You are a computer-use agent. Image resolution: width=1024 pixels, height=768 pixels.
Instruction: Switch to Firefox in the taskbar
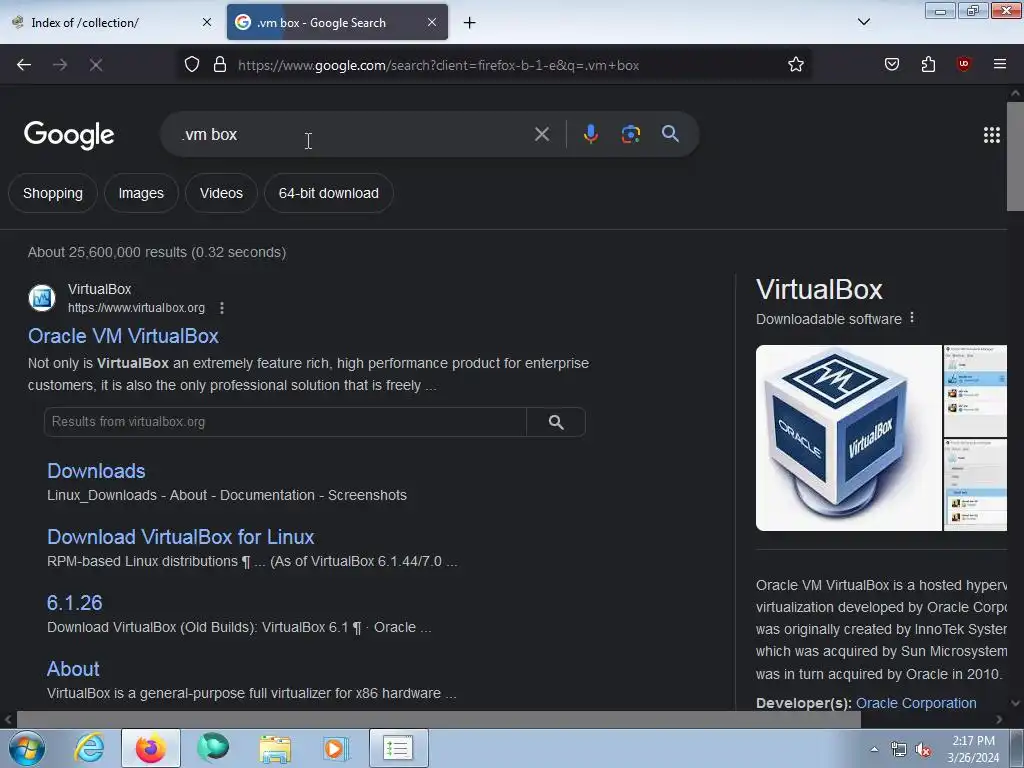click(x=150, y=748)
